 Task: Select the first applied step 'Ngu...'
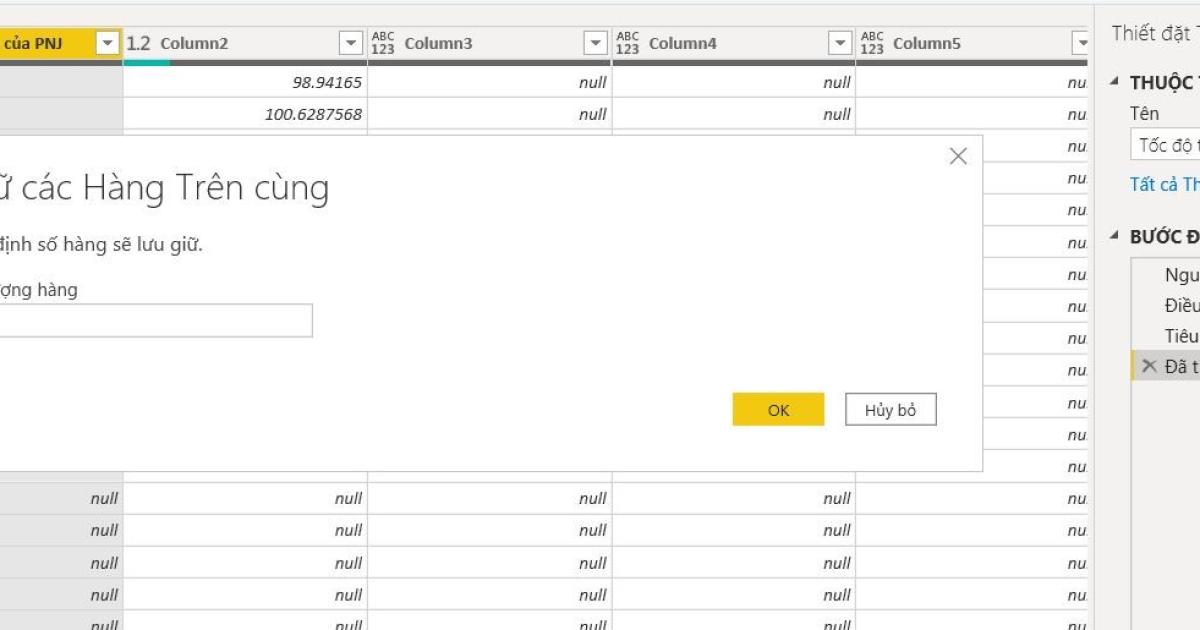(x=1180, y=275)
